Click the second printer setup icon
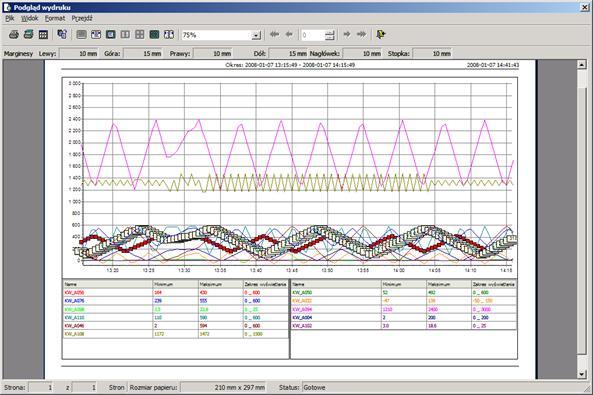This screenshot has height=395, width=593. point(28,35)
